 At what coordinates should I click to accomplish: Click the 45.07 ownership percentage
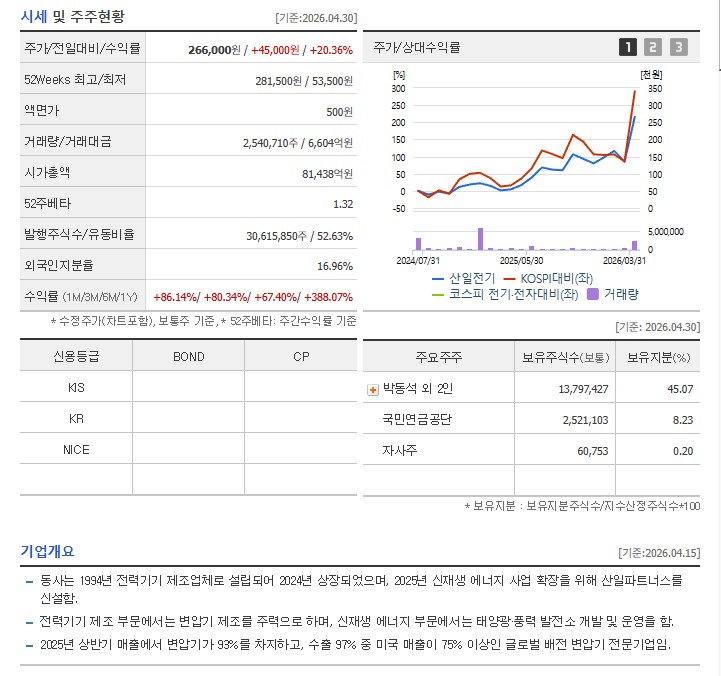click(680, 389)
